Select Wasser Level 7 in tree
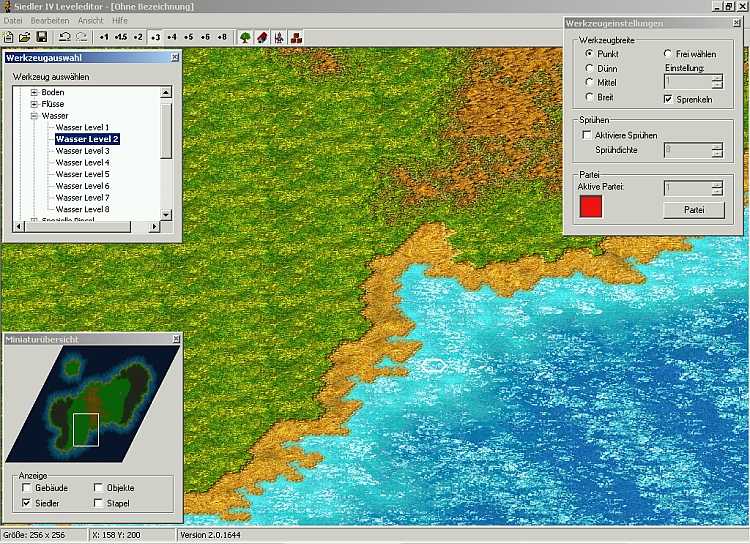750x544 pixels. (x=82, y=198)
